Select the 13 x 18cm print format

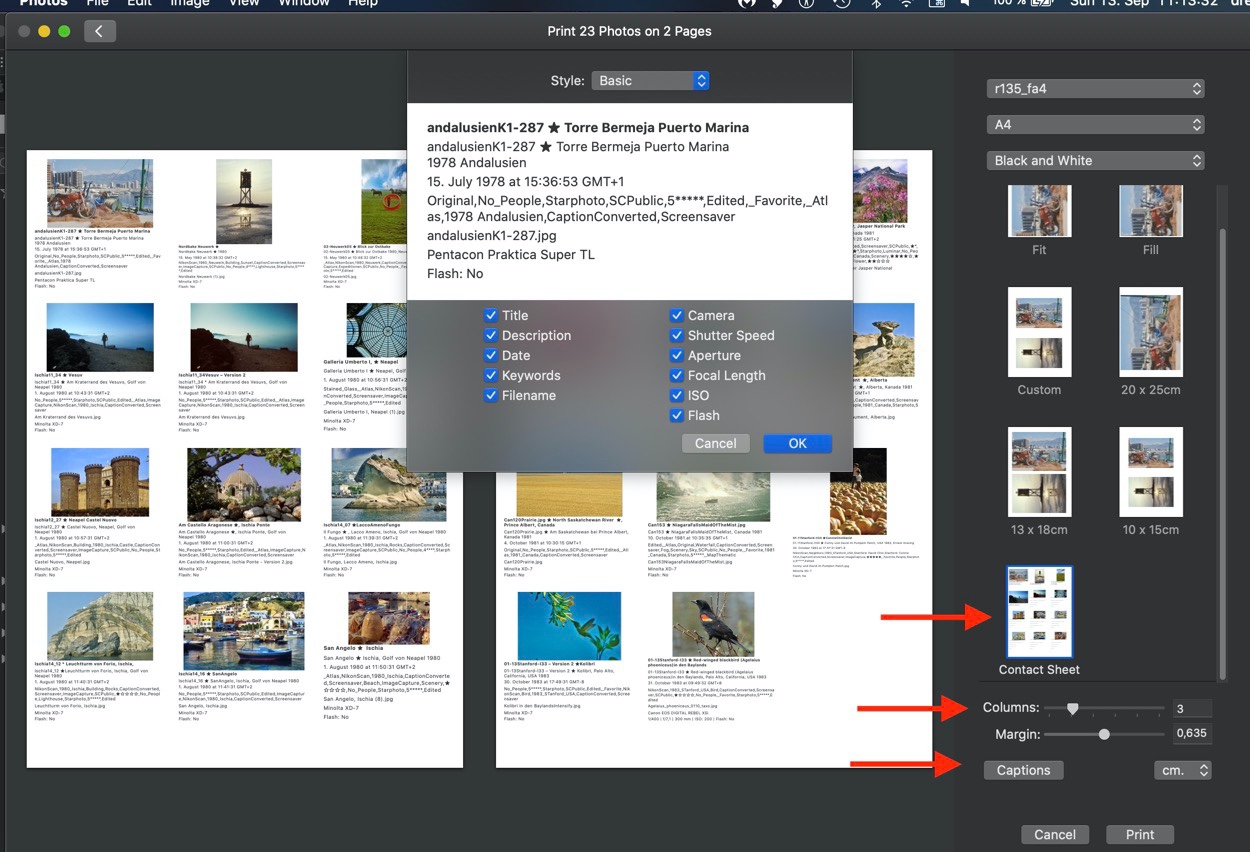[1039, 471]
